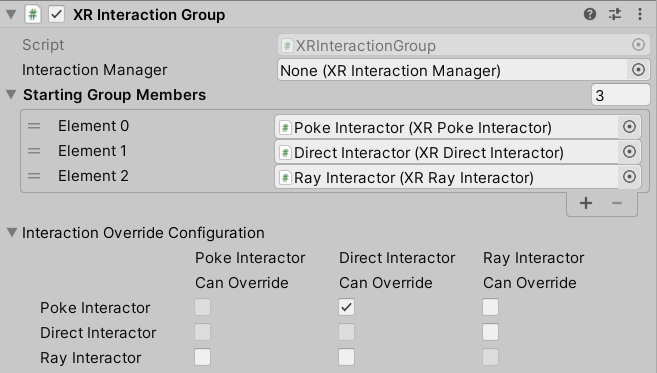Click the Starting Group Members heading
This screenshot has height=373, width=657.
click(114, 95)
